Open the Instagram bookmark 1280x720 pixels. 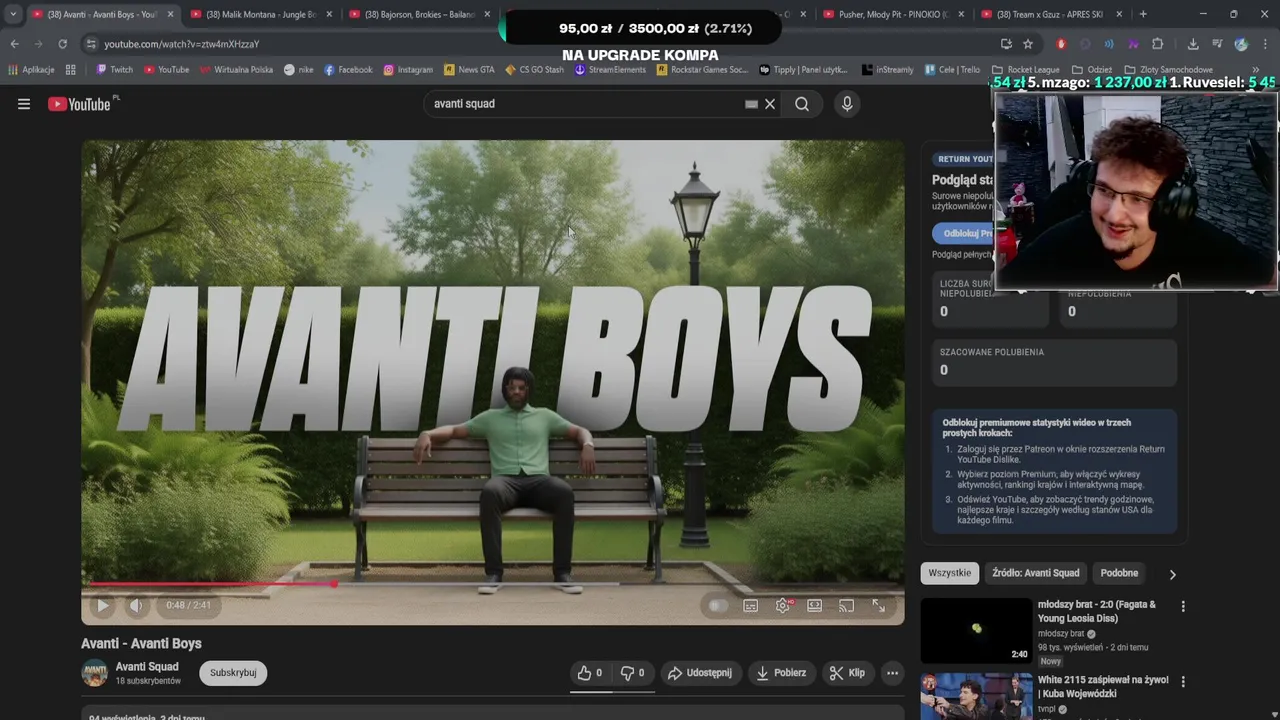click(408, 70)
